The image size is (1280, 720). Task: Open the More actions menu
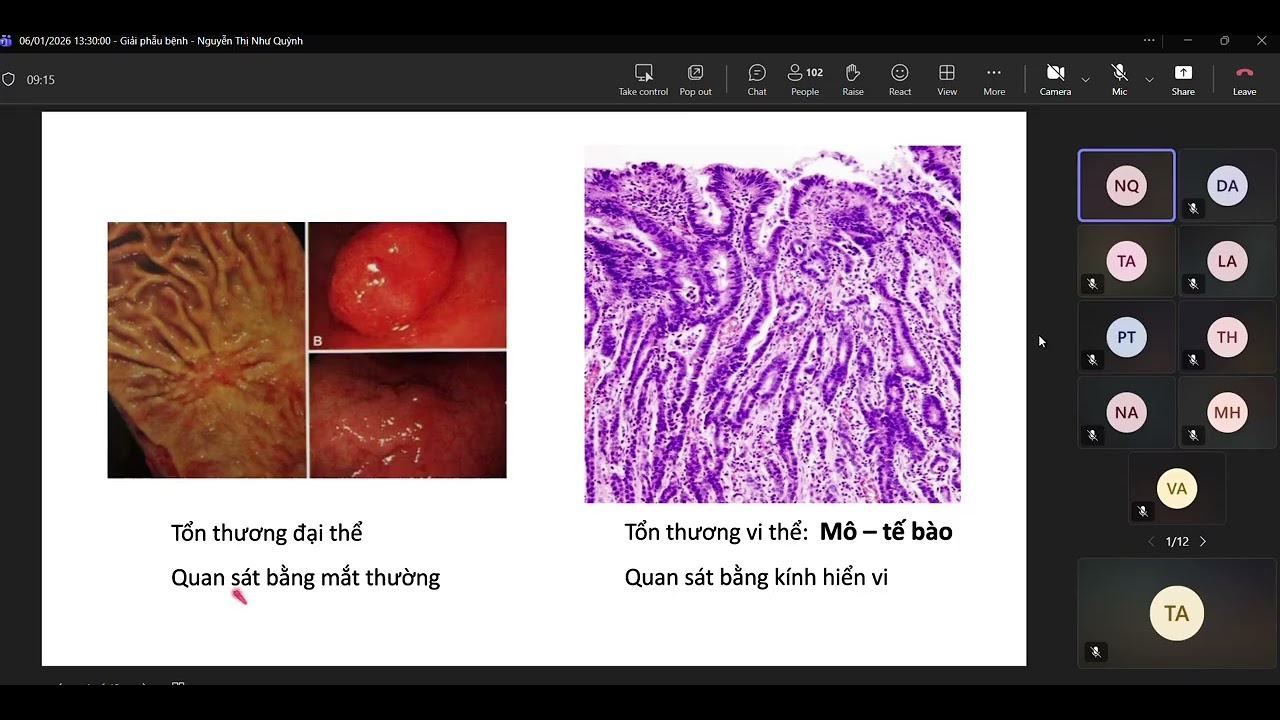(x=994, y=80)
